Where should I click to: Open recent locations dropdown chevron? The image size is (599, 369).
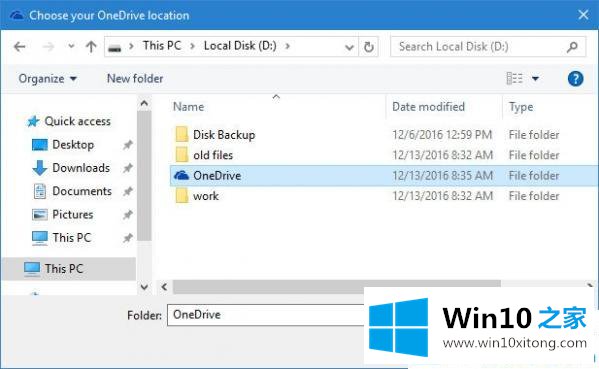point(71,47)
